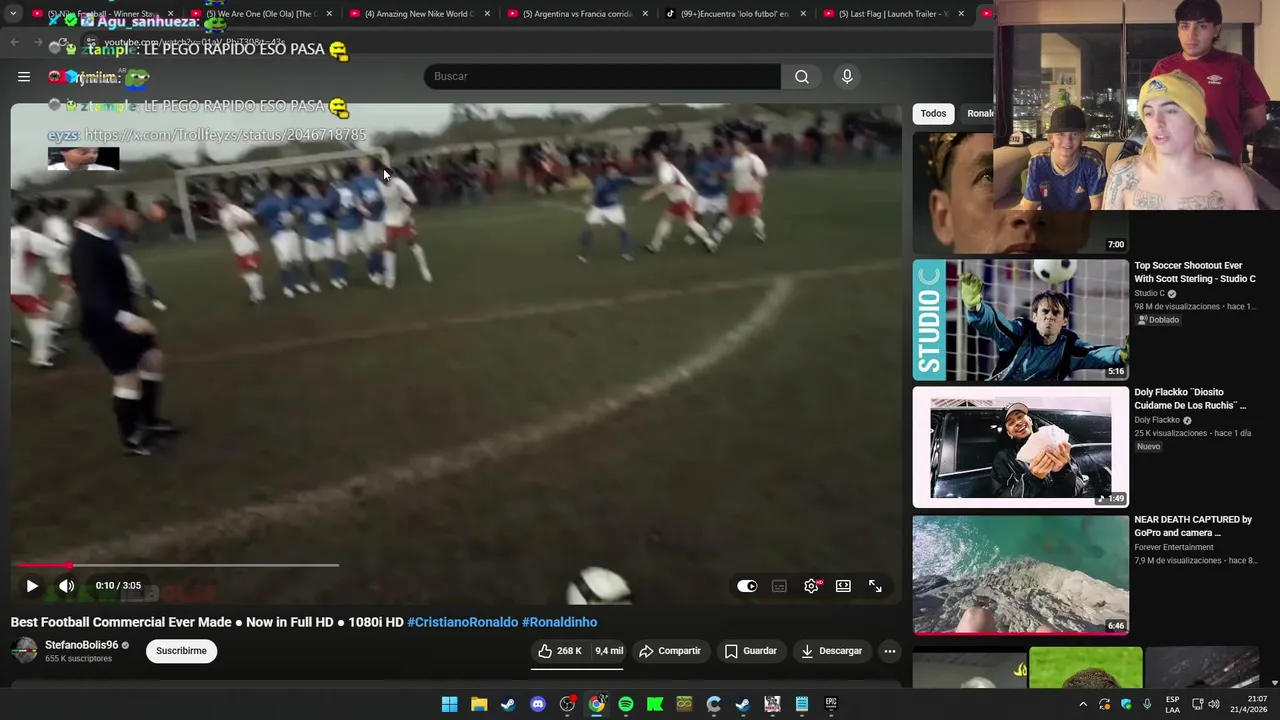Click the Descargar download button

[x=831, y=651]
